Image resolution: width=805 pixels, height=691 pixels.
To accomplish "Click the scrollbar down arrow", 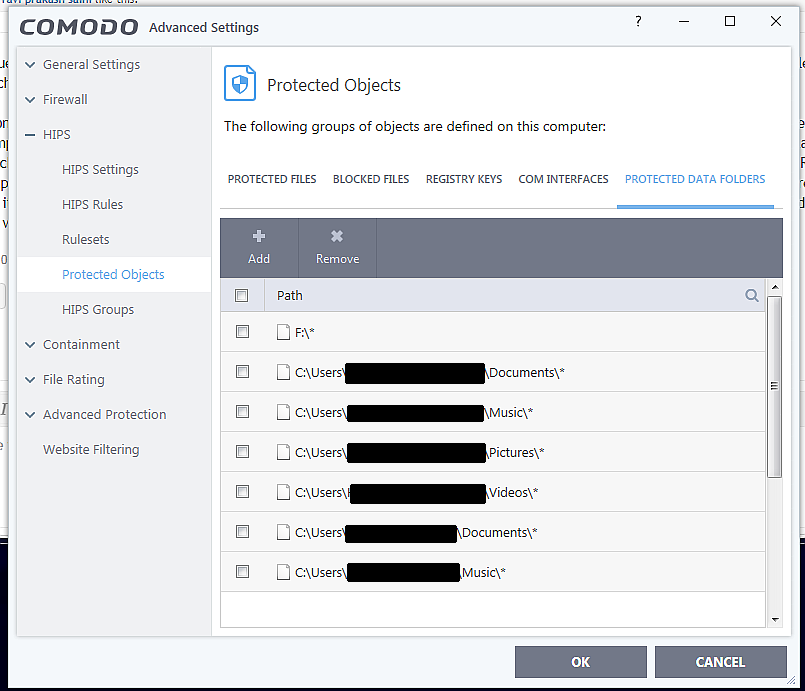I will point(775,620).
